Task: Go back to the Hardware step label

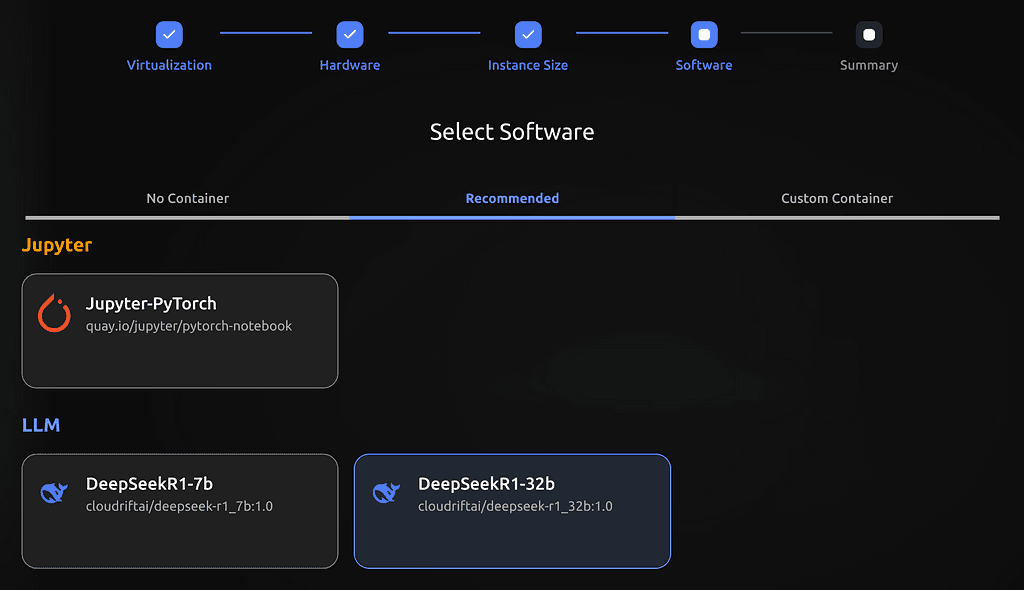Action: 350,65
